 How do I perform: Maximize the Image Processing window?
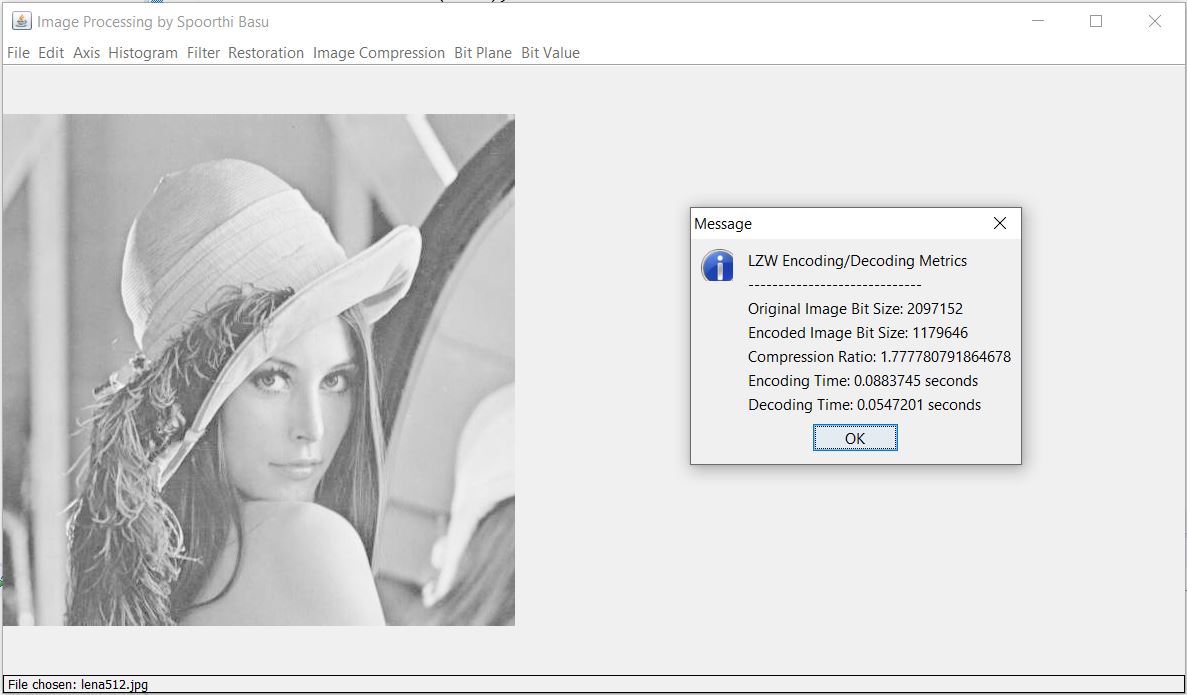[1095, 21]
